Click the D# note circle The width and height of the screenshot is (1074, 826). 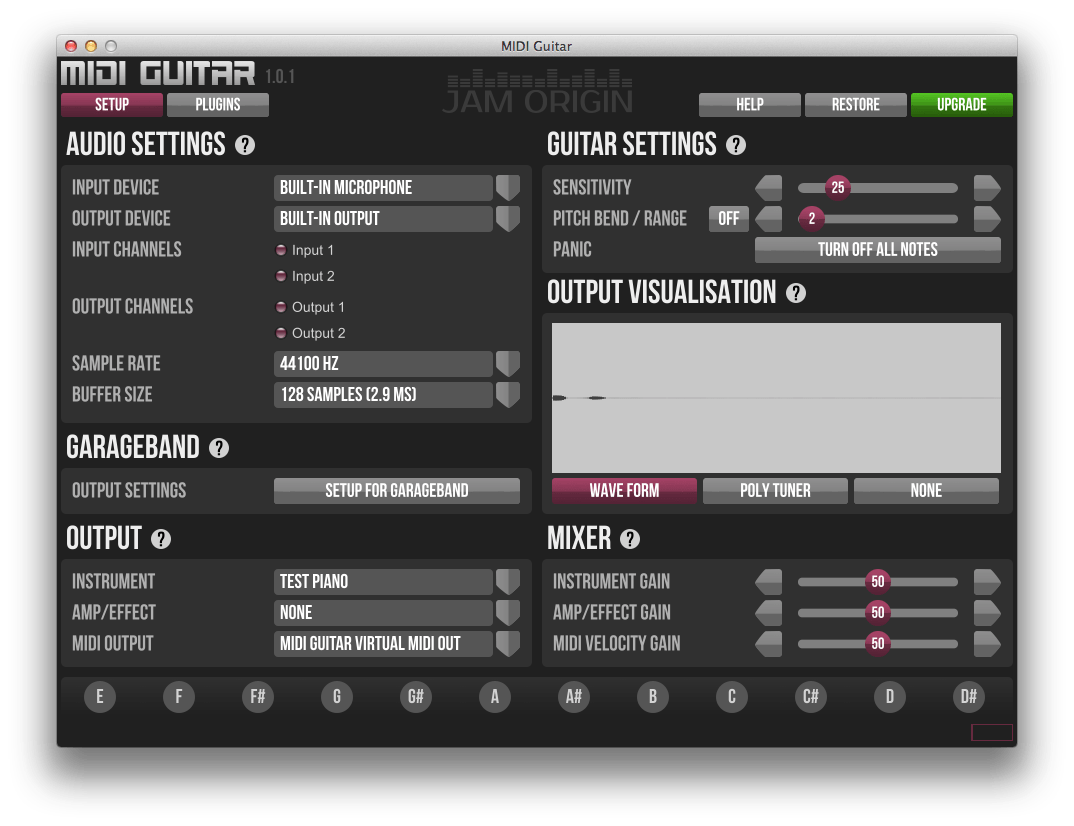point(969,697)
